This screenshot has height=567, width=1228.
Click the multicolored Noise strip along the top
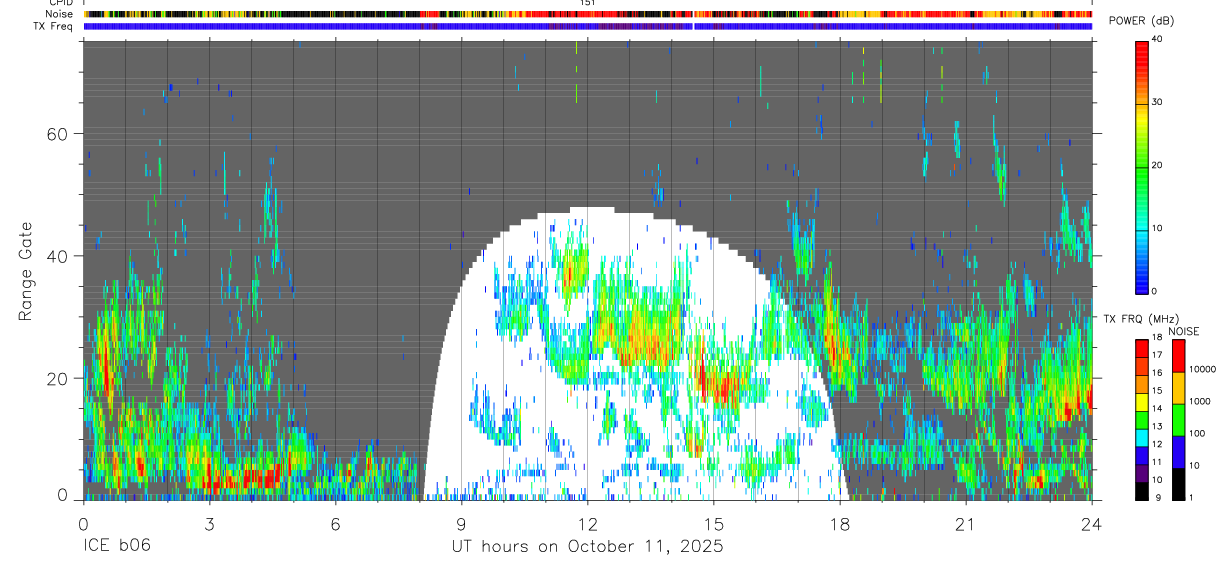click(587, 14)
